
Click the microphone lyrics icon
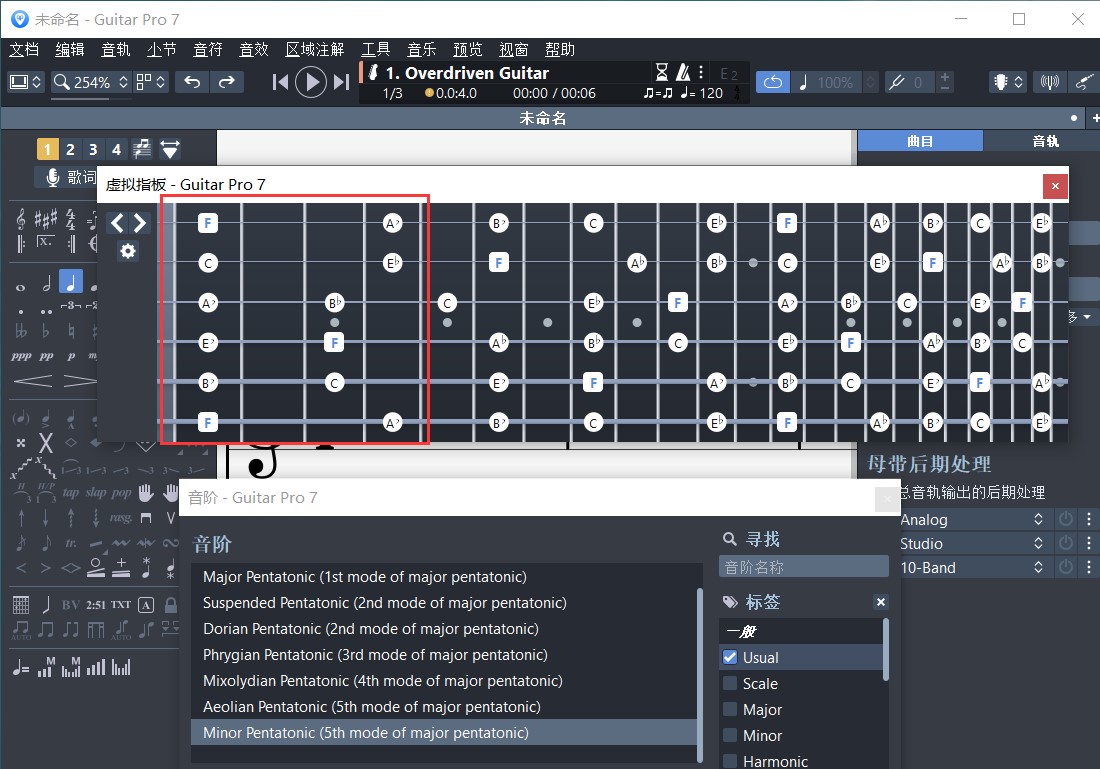(53, 177)
